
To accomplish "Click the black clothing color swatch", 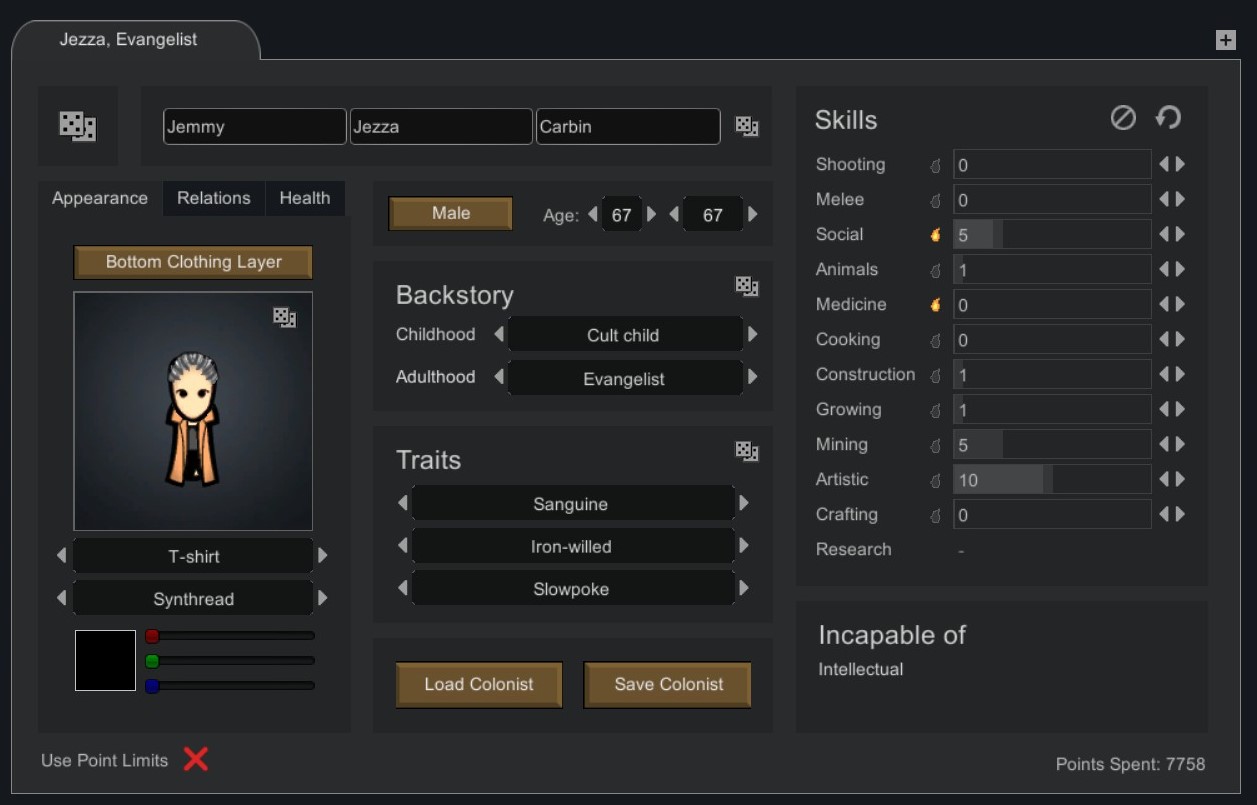I will click(105, 660).
